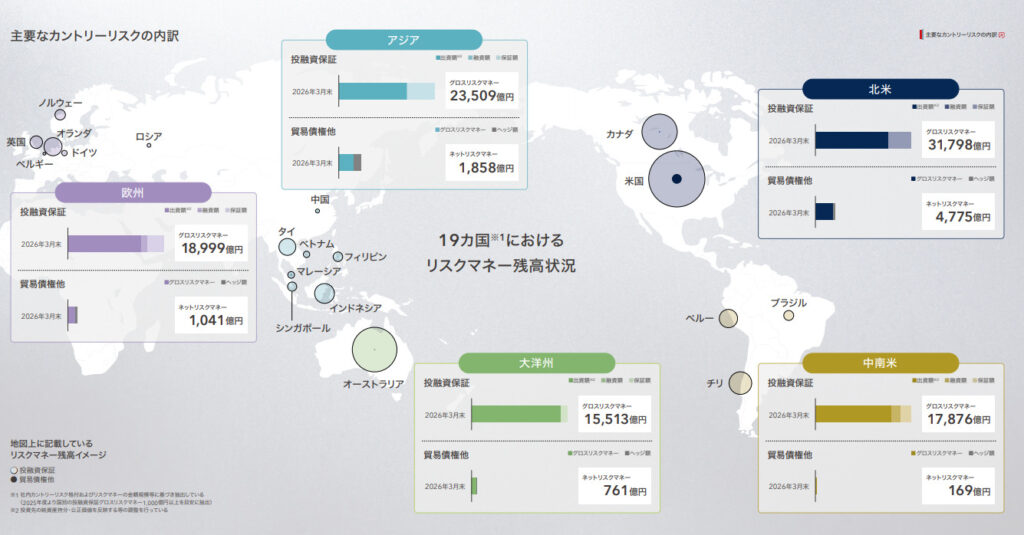Click the 英国 bubble on the map
The image size is (1024, 535).
point(37,142)
